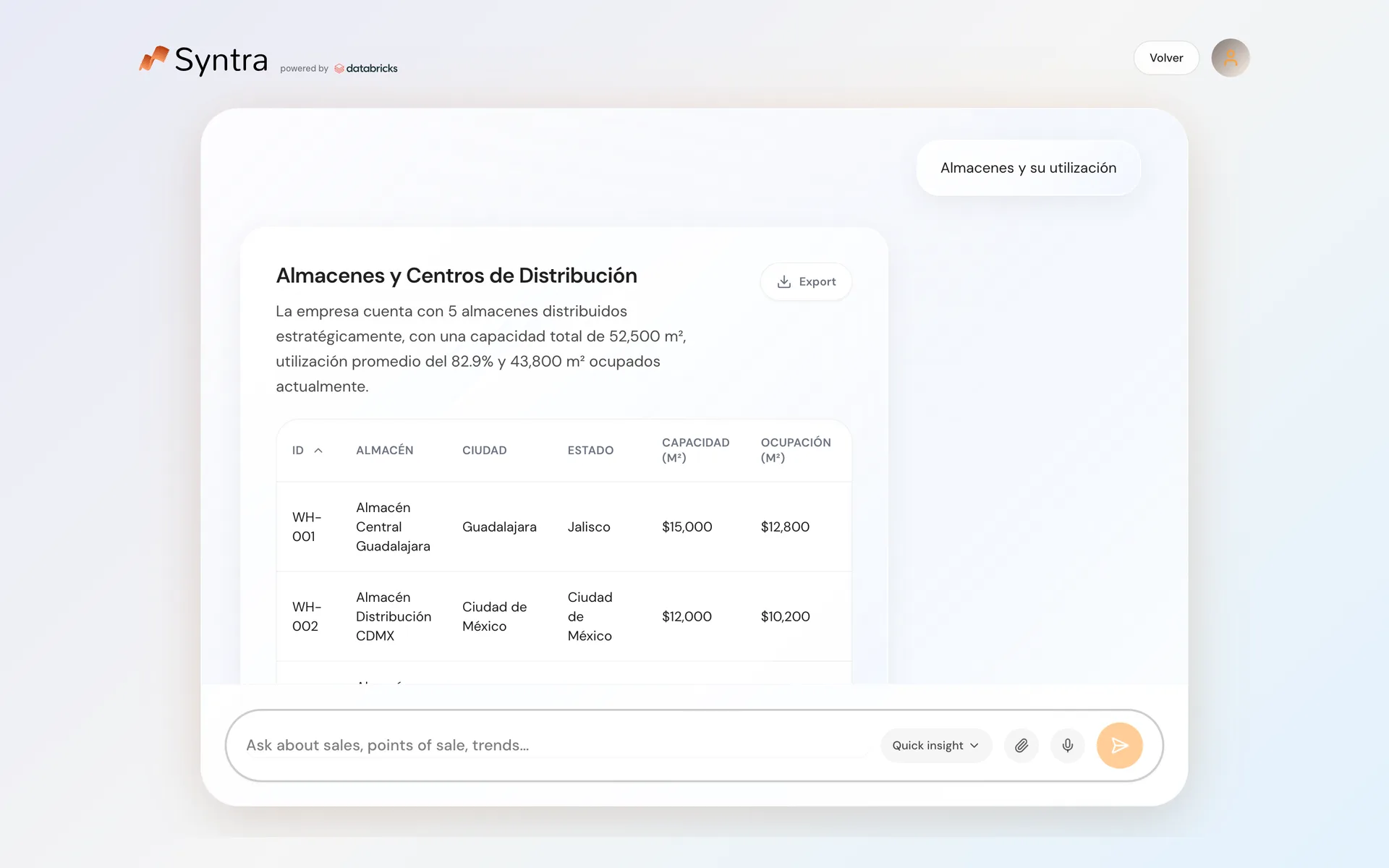Click Almacén Distribución CDMX cell
Screen dimensions: 1389x868
coord(393,616)
